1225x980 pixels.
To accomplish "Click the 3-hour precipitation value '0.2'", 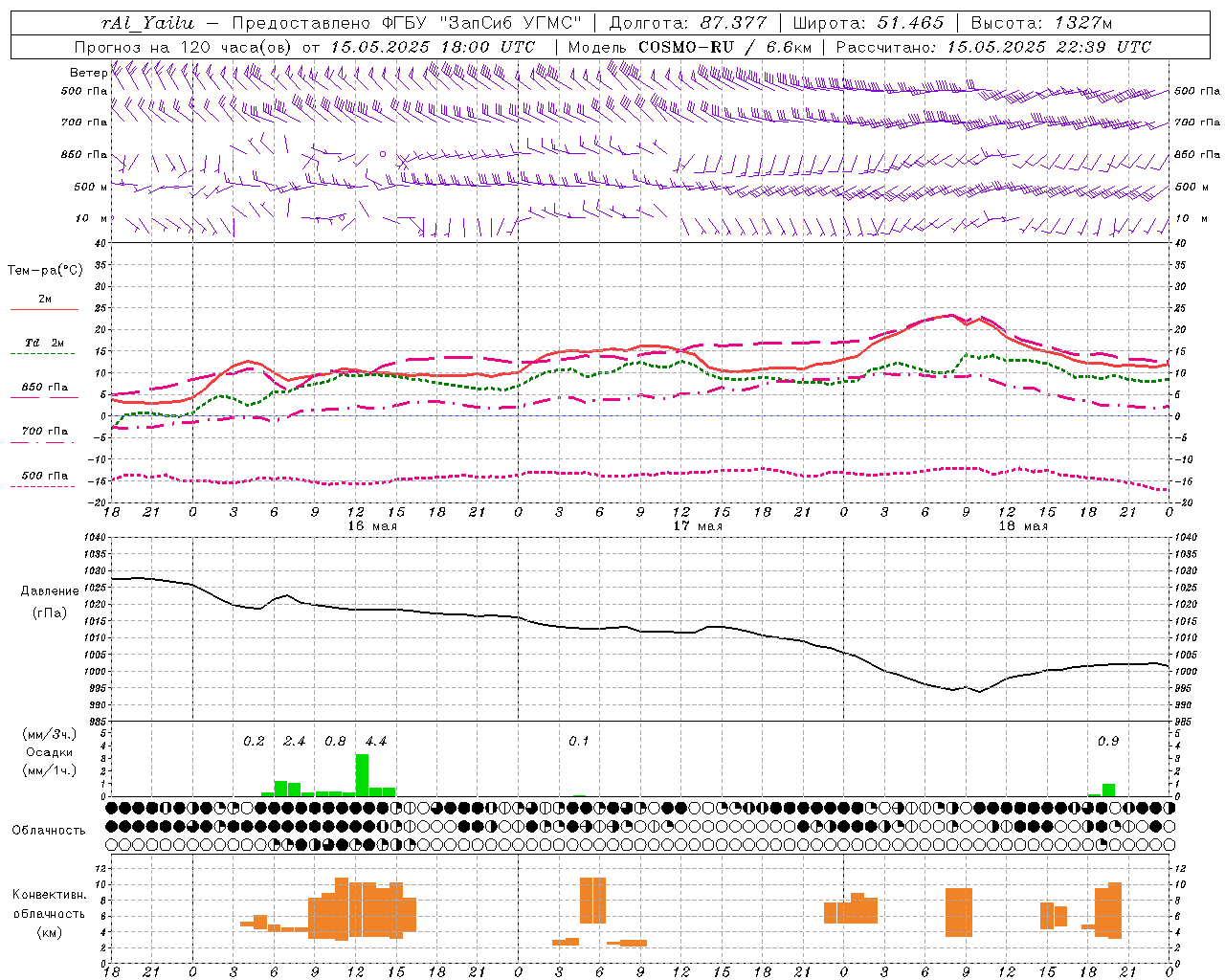I will point(254,742).
